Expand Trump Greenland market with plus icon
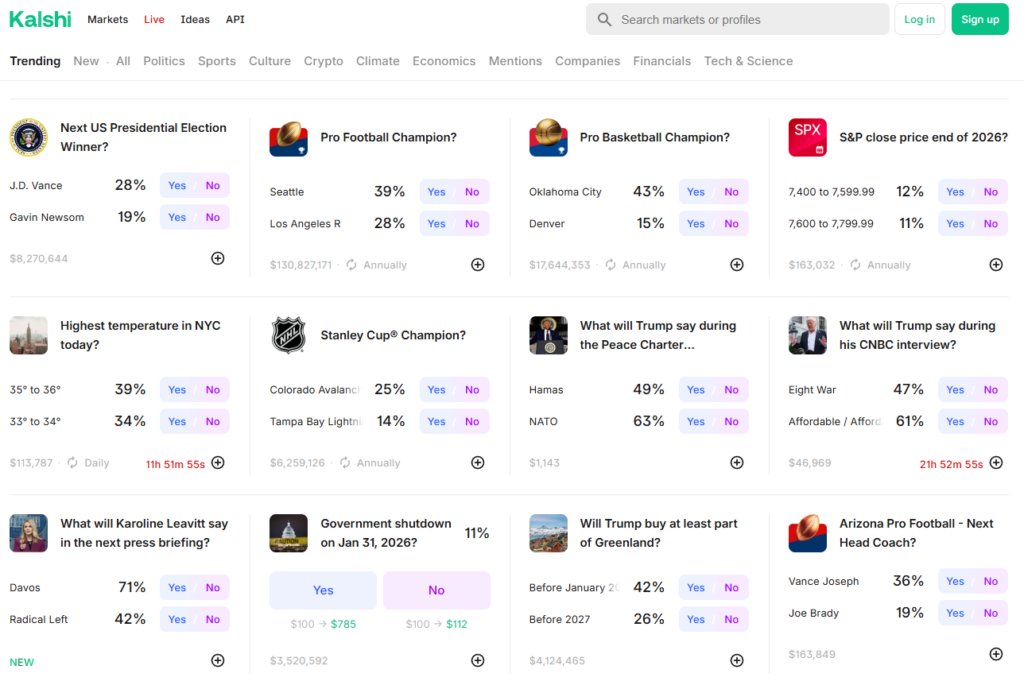Viewport: 1024px width, 689px height. 737,660
